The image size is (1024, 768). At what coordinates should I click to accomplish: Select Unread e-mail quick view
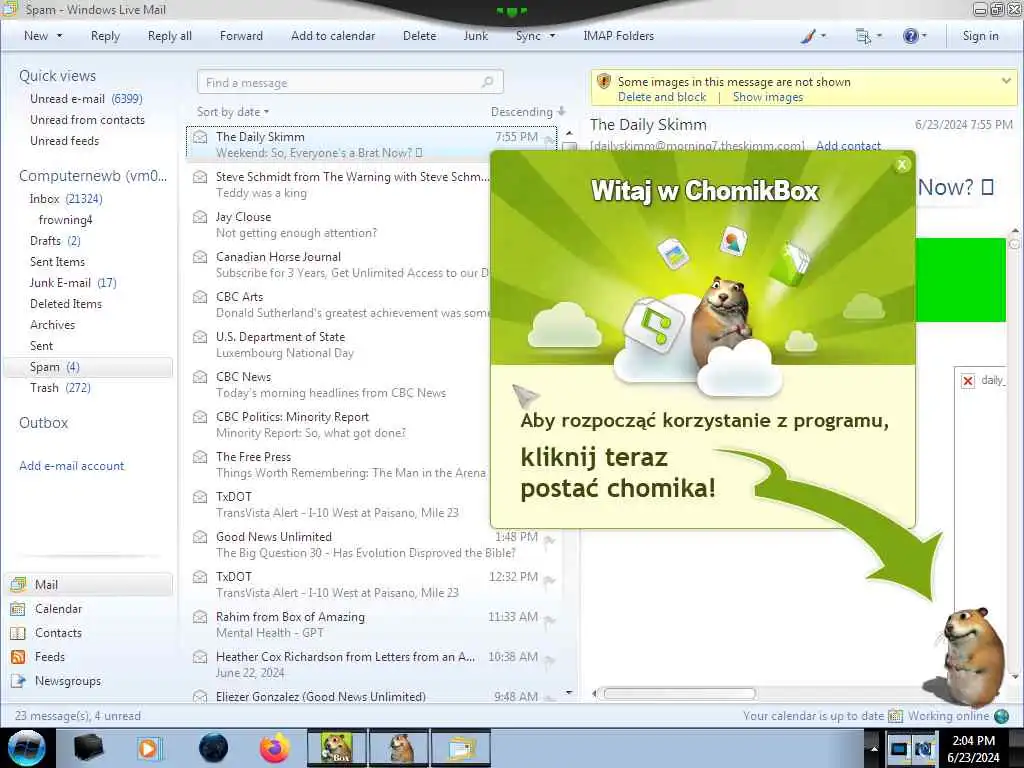click(86, 99)
